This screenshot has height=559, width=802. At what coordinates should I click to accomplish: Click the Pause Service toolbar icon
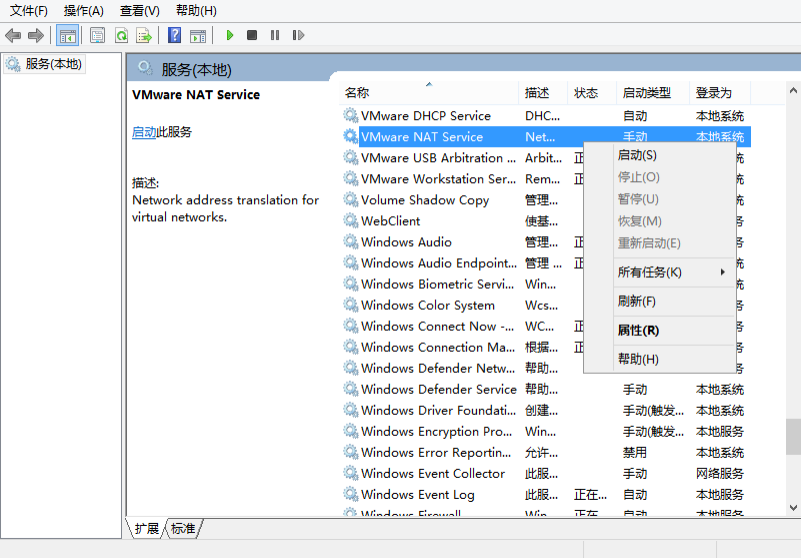pyautogui.click(x=275, y=35)
